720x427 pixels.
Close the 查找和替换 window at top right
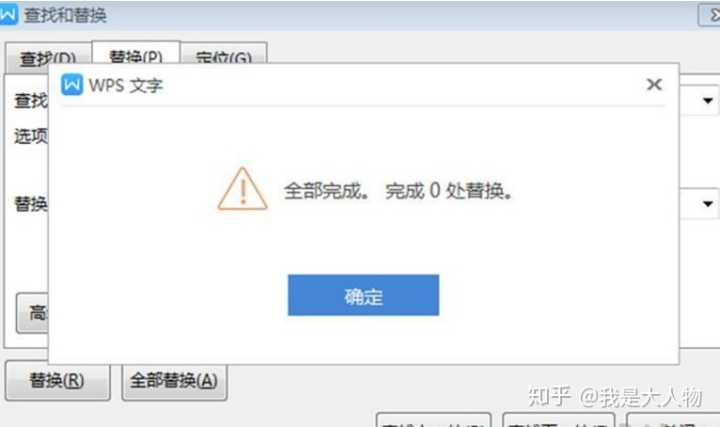click(x=710, y=15)
